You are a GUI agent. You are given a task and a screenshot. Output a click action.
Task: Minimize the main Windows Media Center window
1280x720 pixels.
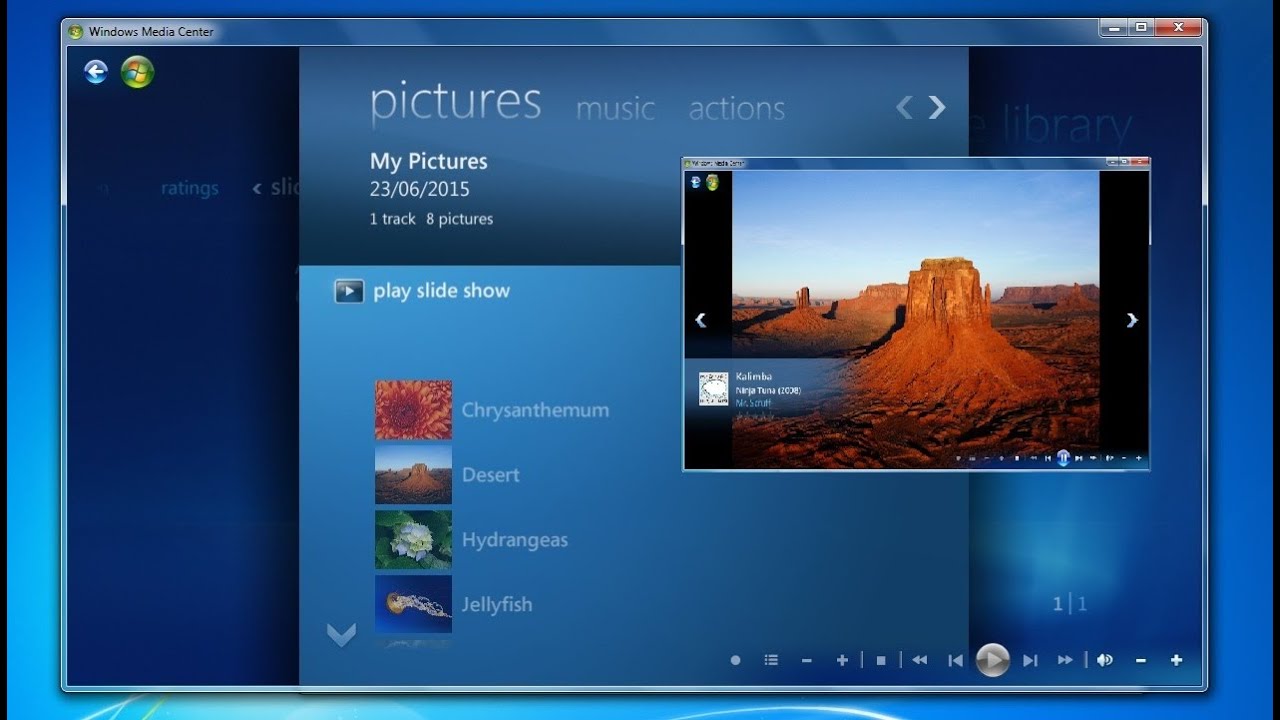click(1114, 28)
